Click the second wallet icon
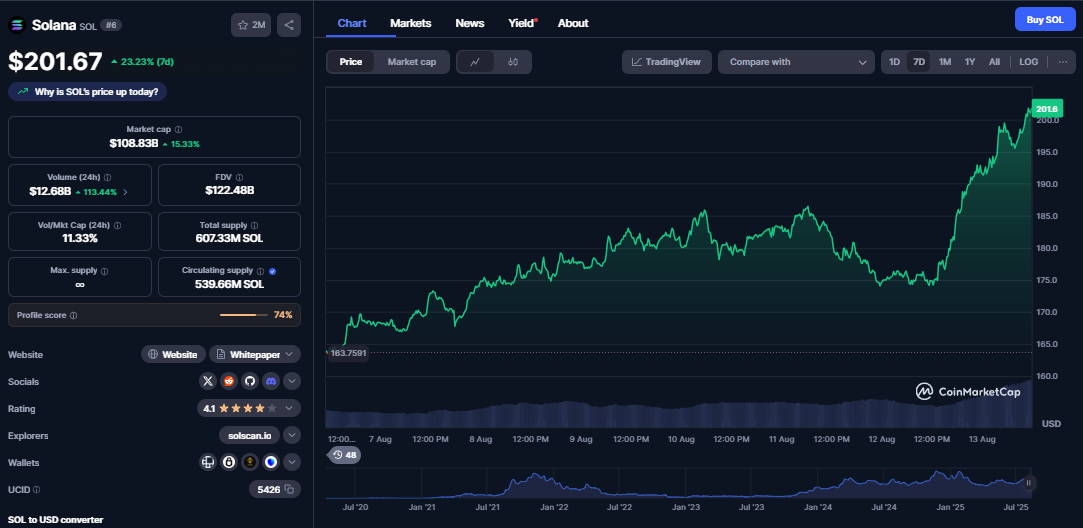The width and height of the screenshot is (1083, 528). click(x=229, y=462)
